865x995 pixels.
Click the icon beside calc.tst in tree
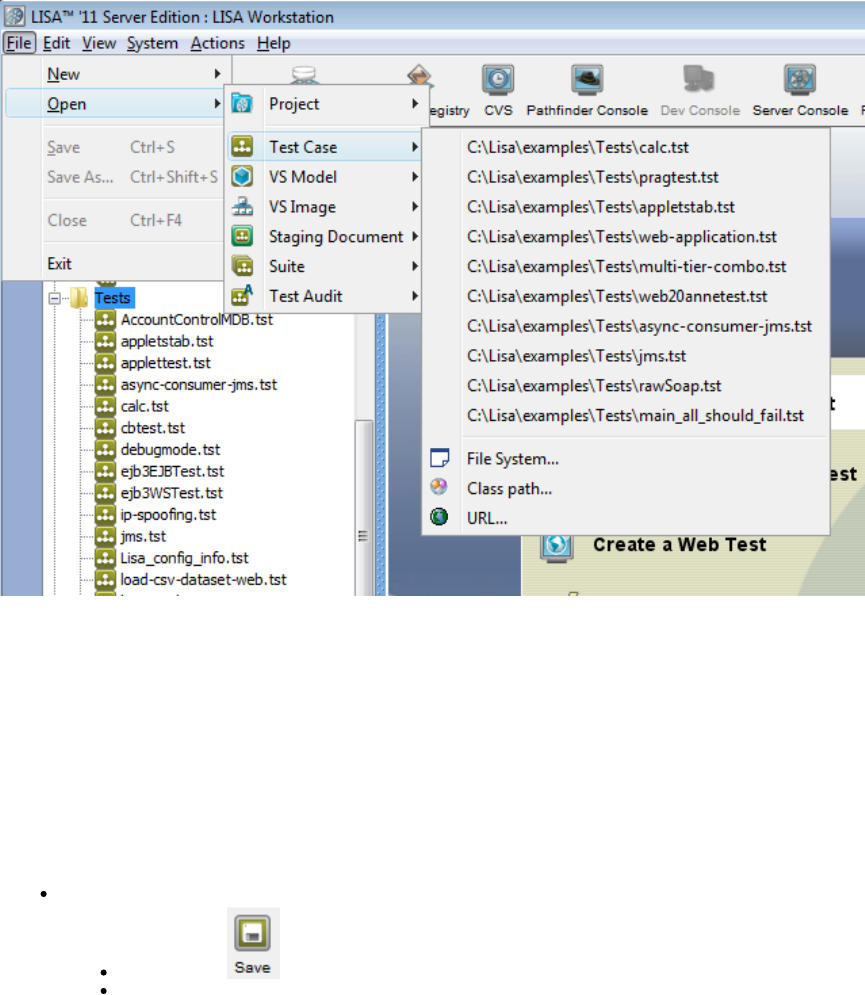coord(105,405)
